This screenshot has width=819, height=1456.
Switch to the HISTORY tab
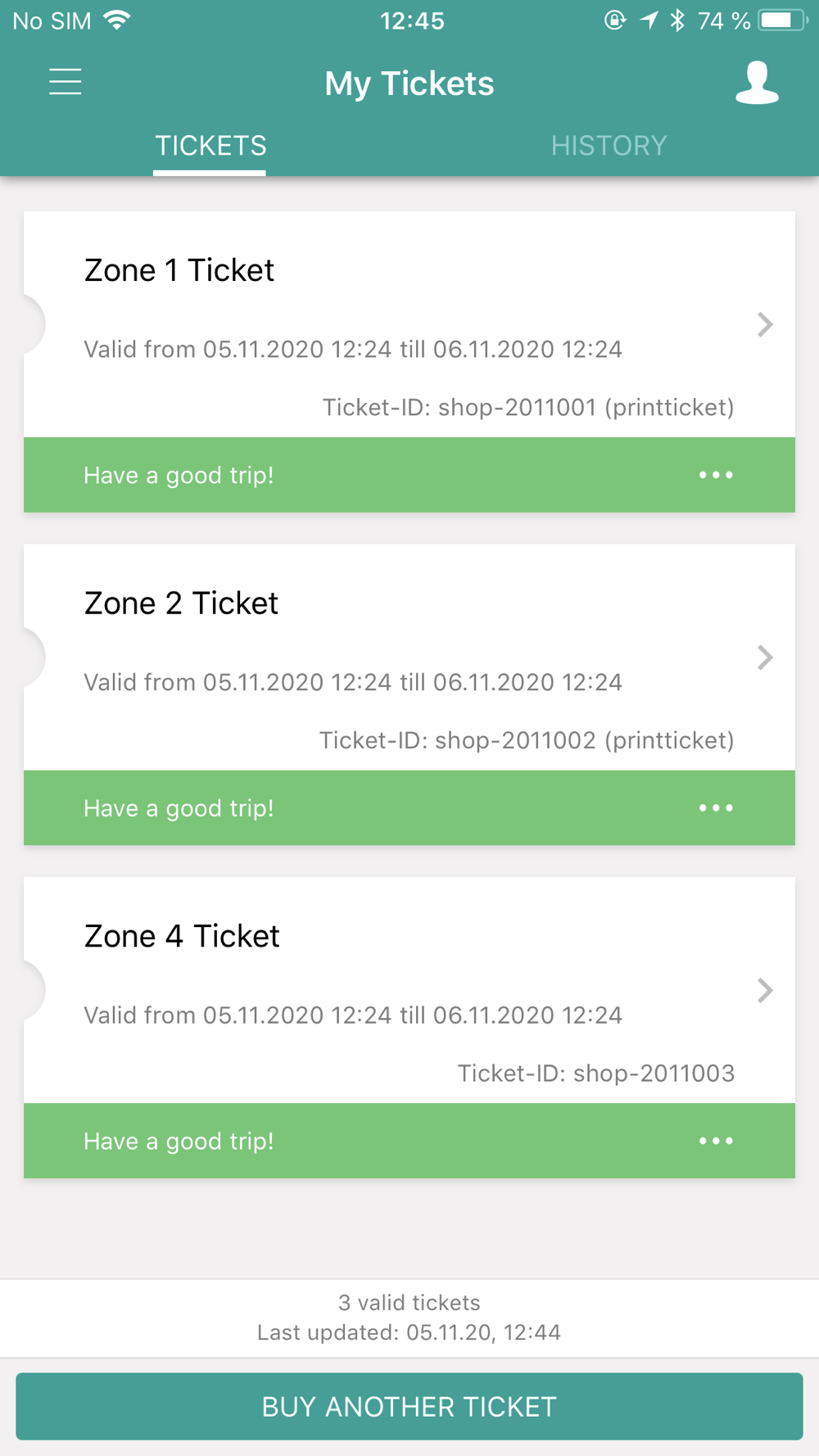[x=609, y=146]
